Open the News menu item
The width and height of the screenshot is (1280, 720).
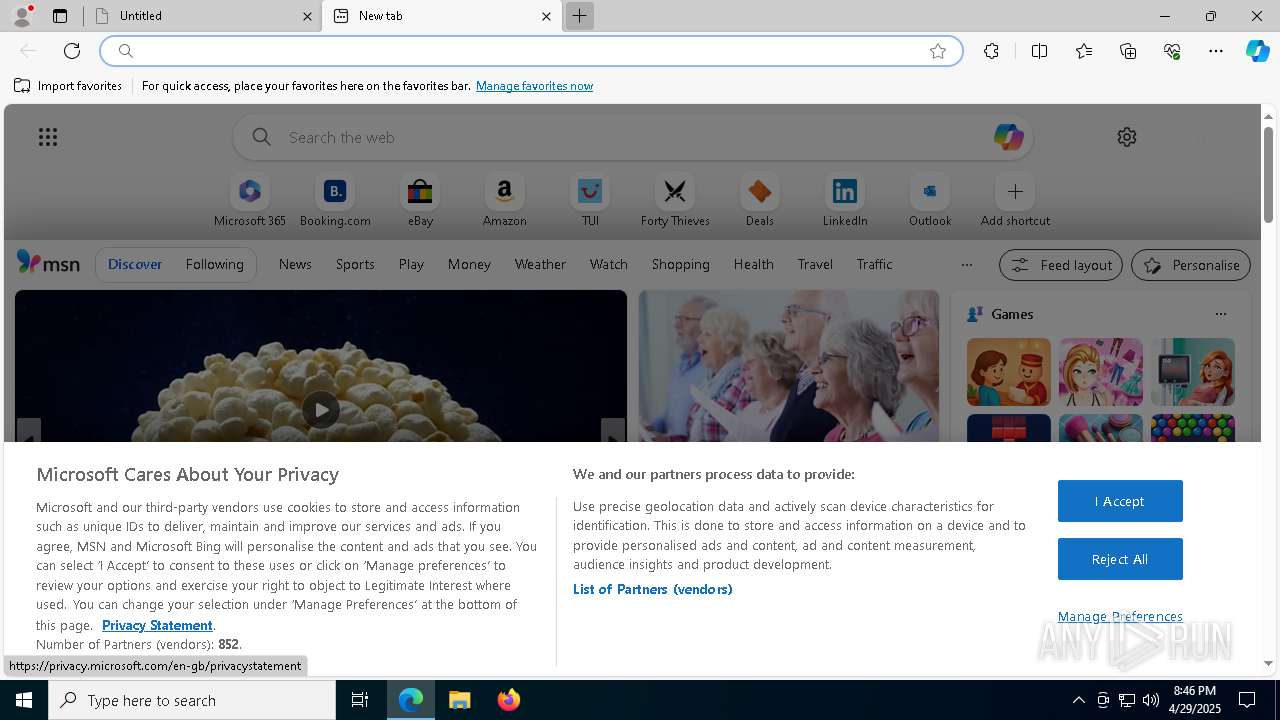coord(295,264)
